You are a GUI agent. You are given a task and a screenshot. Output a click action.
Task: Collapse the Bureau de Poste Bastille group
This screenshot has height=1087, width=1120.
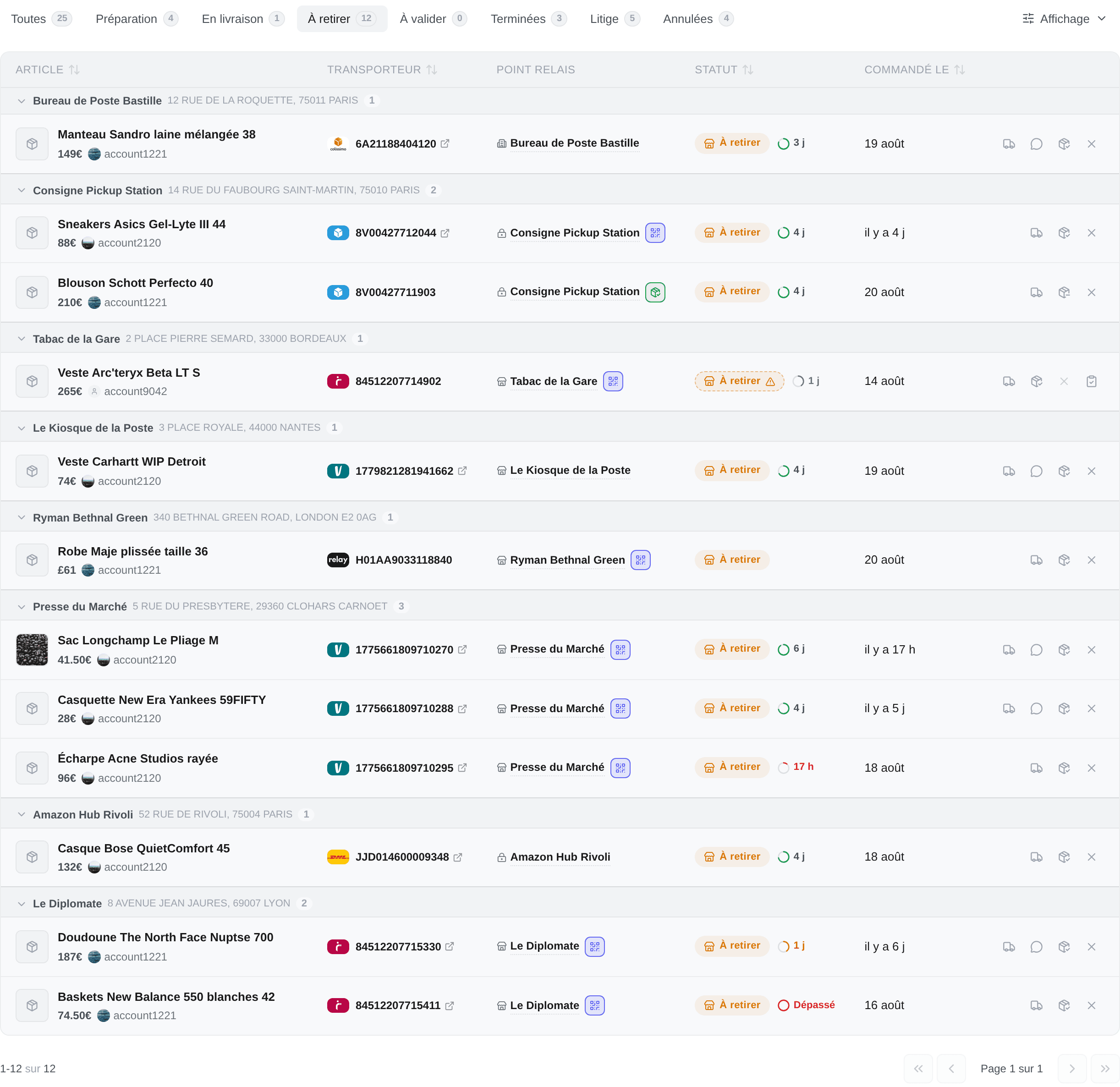point(21,101)
